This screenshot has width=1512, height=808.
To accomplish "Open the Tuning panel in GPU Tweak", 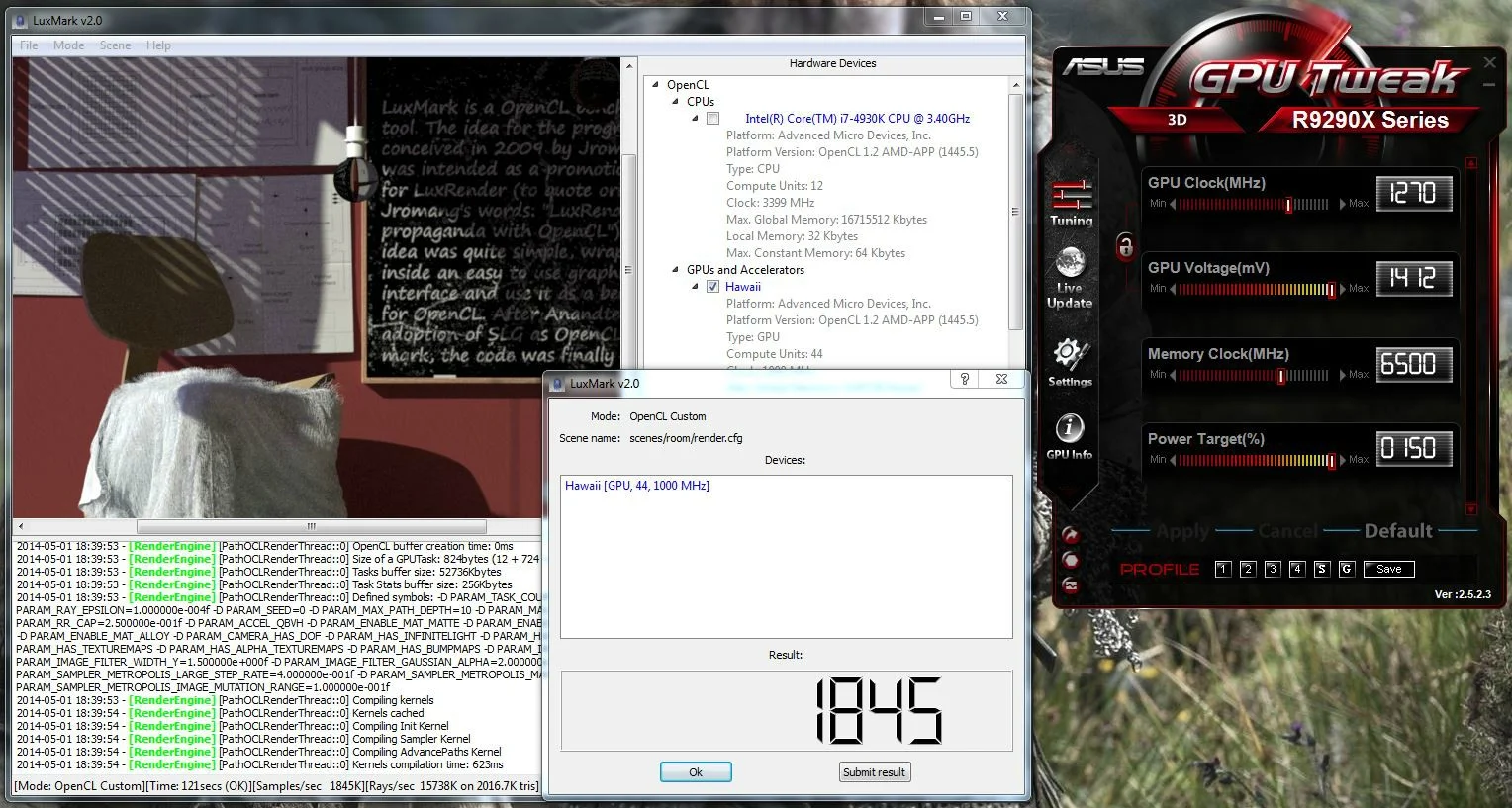I will tap(1072, 203).
